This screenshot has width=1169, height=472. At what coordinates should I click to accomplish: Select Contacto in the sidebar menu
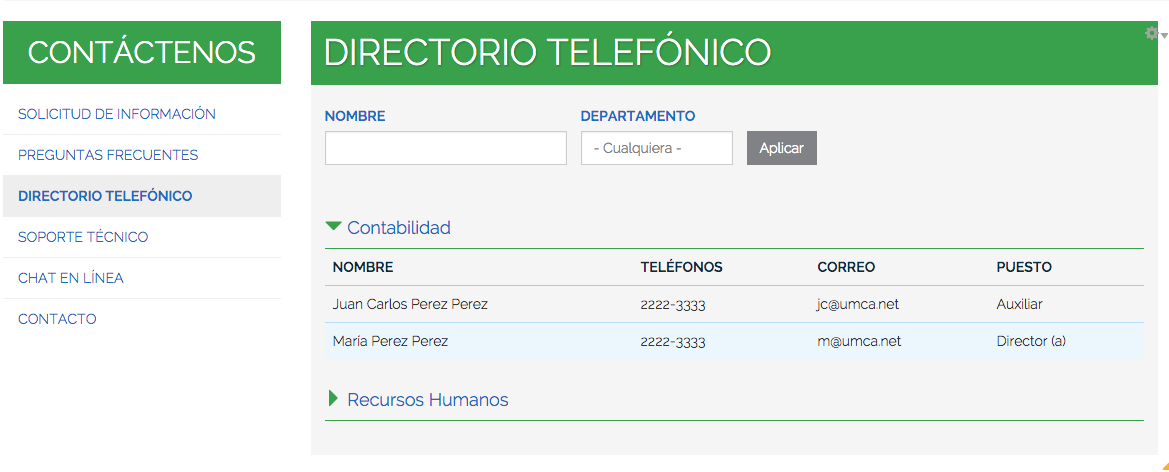tap(57, 319)
